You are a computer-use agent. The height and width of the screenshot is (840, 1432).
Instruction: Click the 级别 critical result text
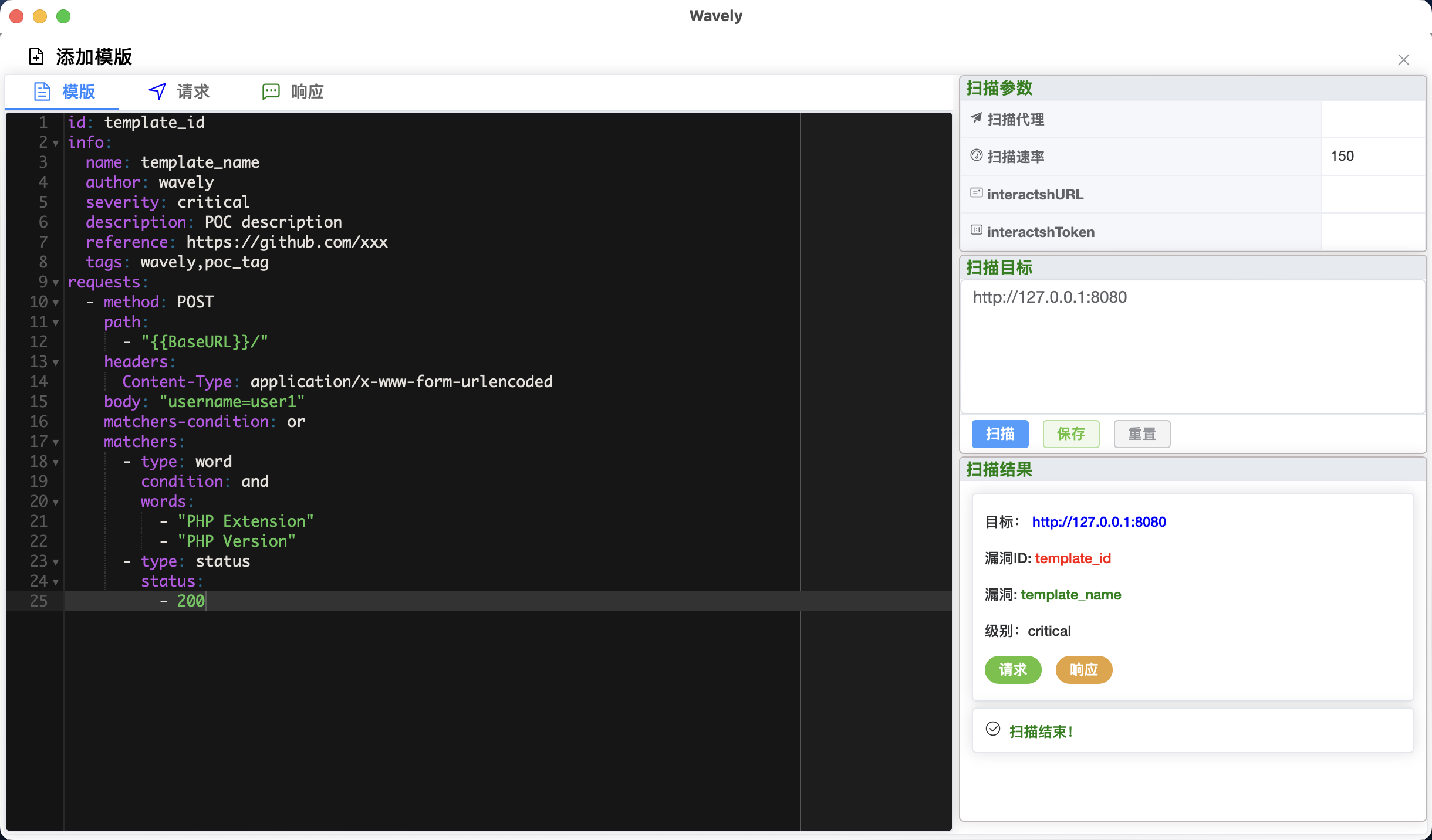(x=1049, y=631)
